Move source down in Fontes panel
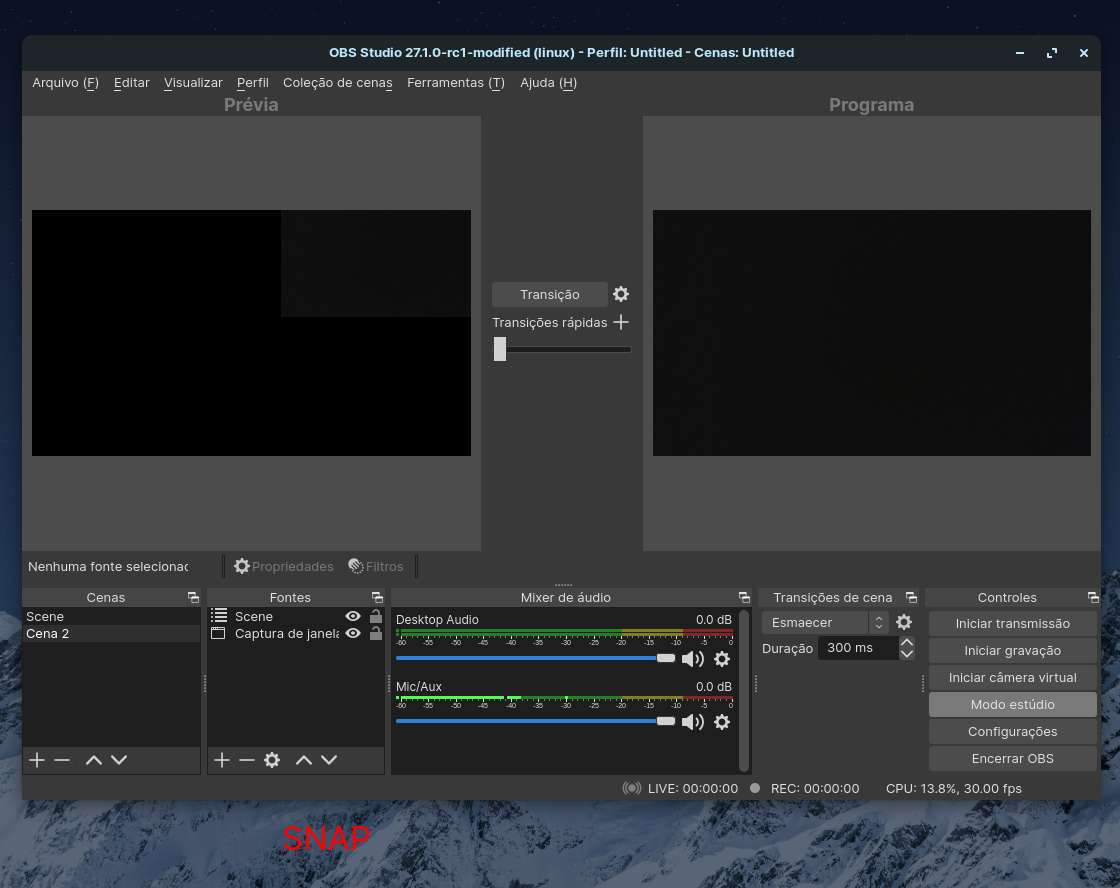The image size is (1120, 888). tap(329, 760)
